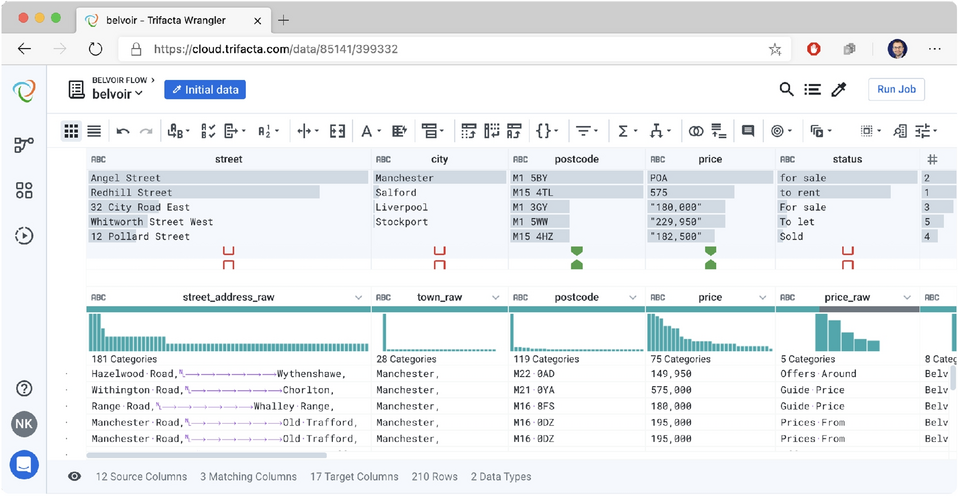The height and width of the screenshot is (496, 958).
Task: Select the eyedropper tool icon
Action: 839,90
